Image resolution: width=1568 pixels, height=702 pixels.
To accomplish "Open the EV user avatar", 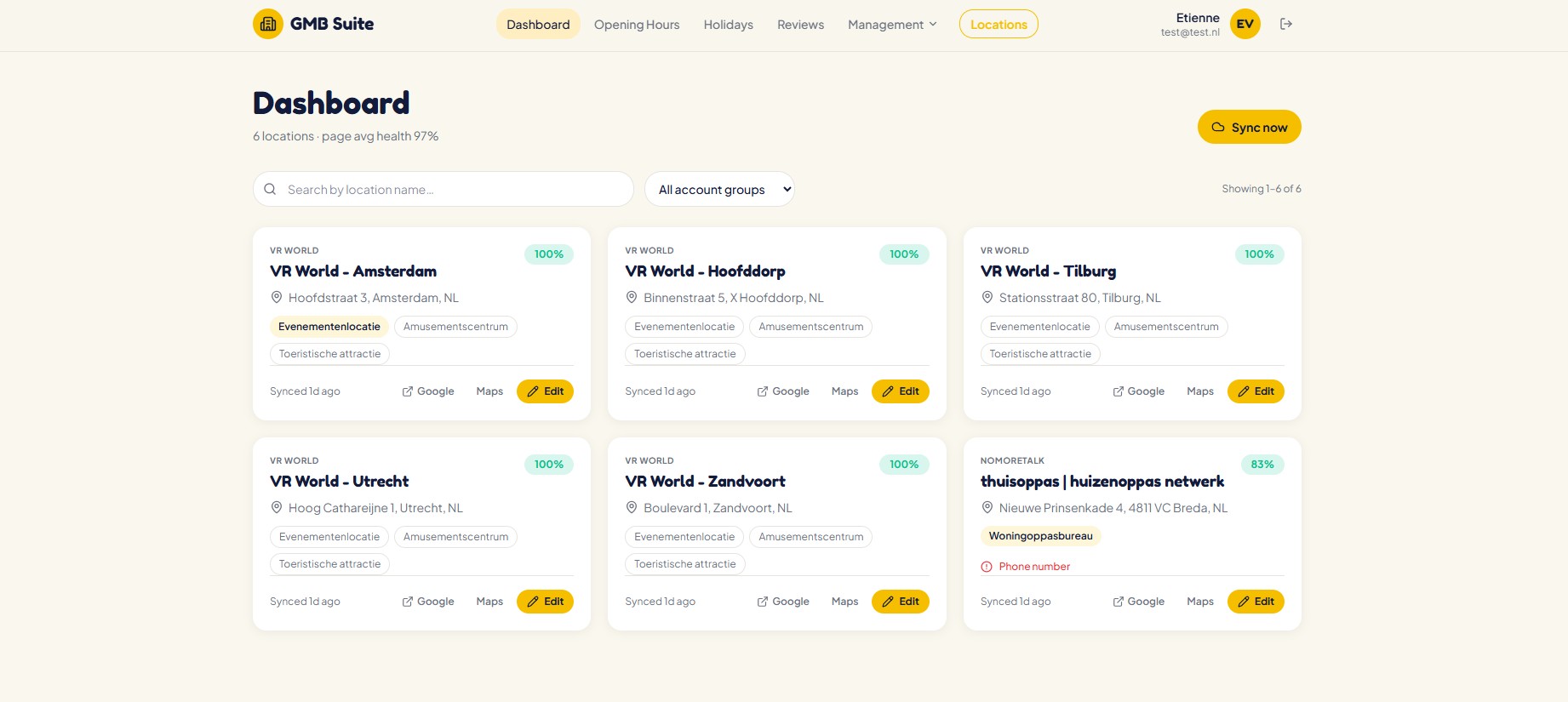I will [1245, 24].
